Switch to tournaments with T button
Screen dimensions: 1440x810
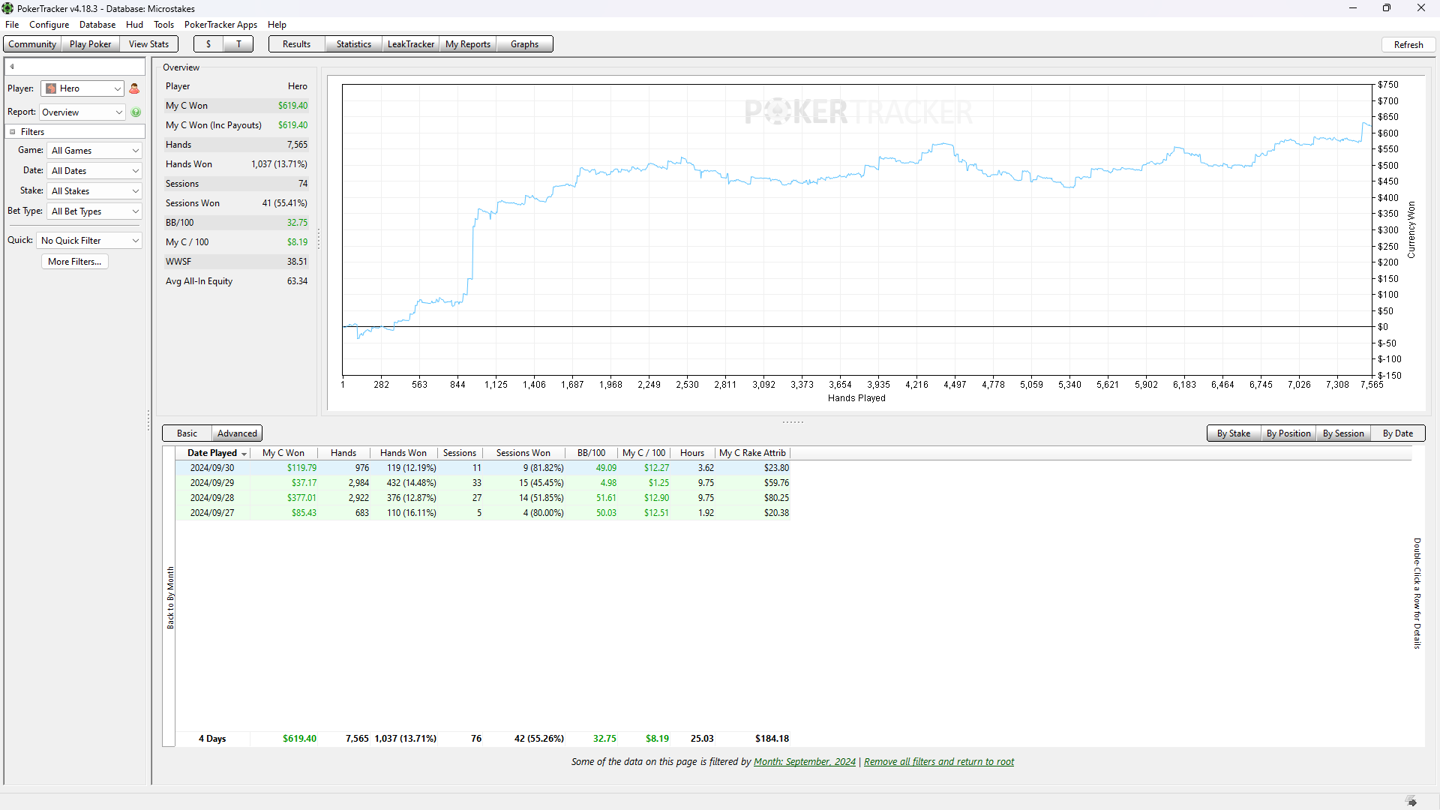tap(238, 44)
